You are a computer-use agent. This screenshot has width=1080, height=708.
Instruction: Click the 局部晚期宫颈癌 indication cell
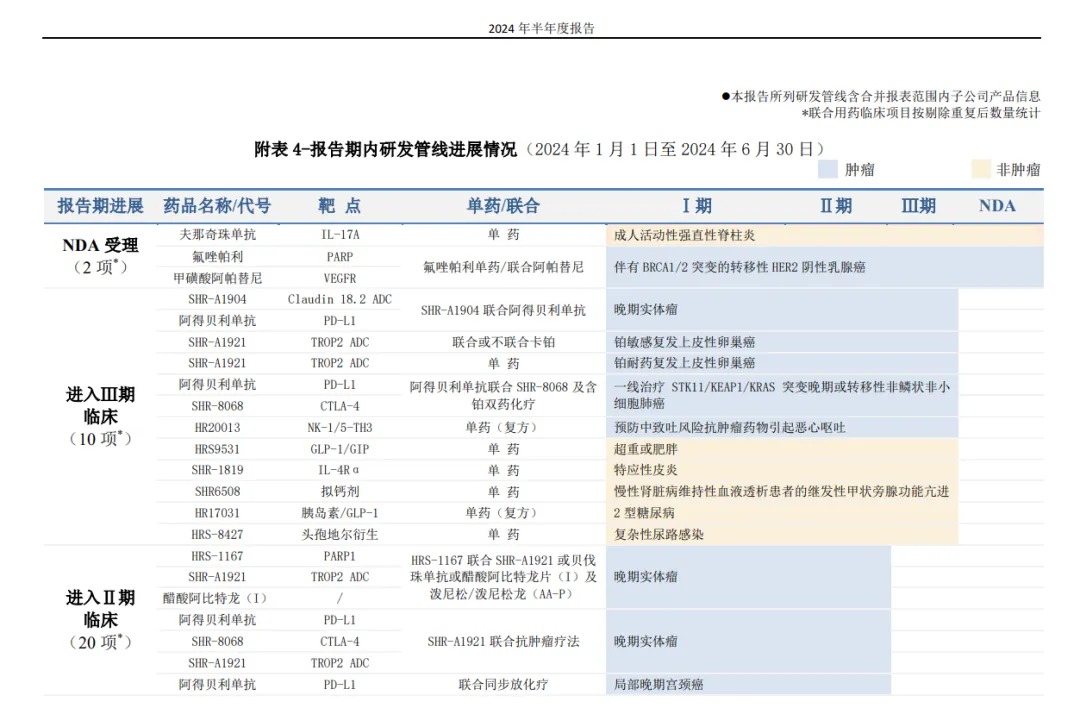658,684
